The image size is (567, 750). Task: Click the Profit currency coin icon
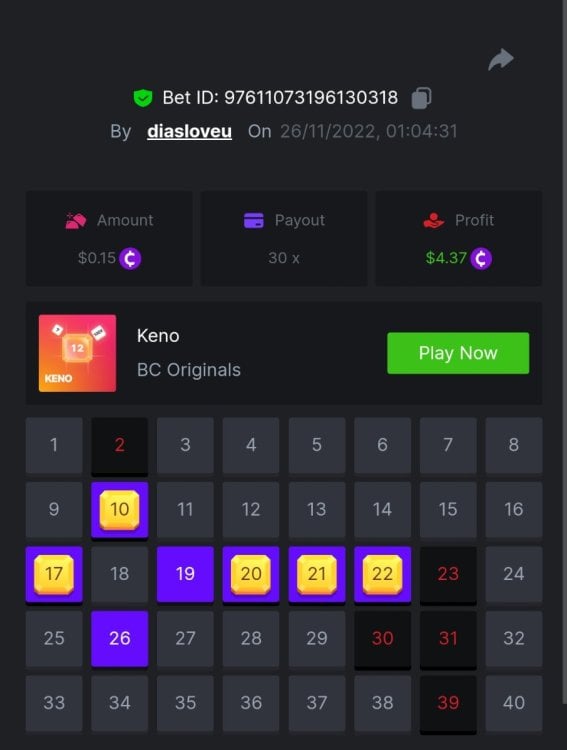481,258
